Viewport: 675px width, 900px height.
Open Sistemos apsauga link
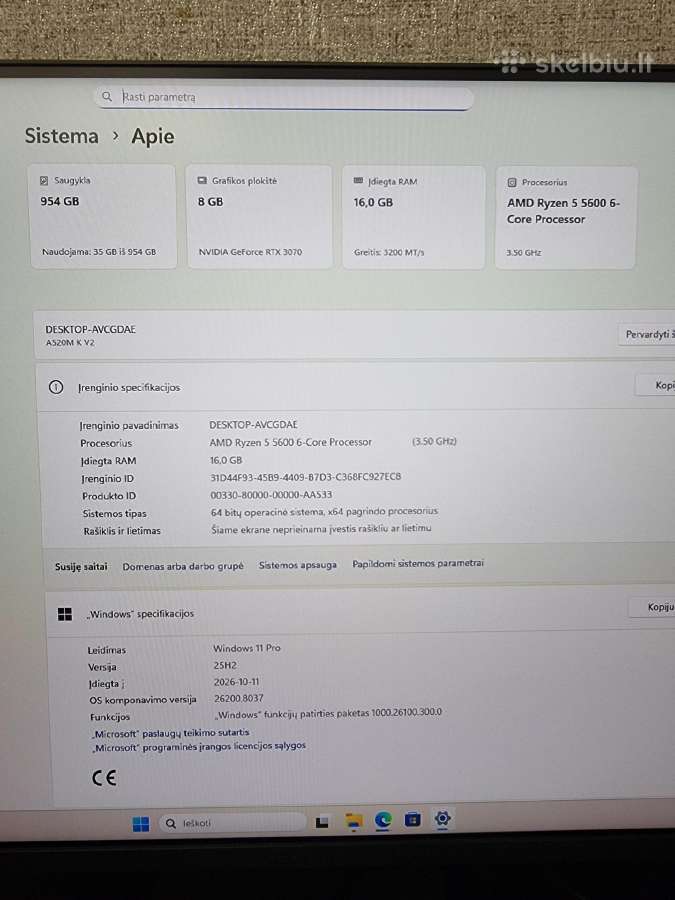pos(298,565)
